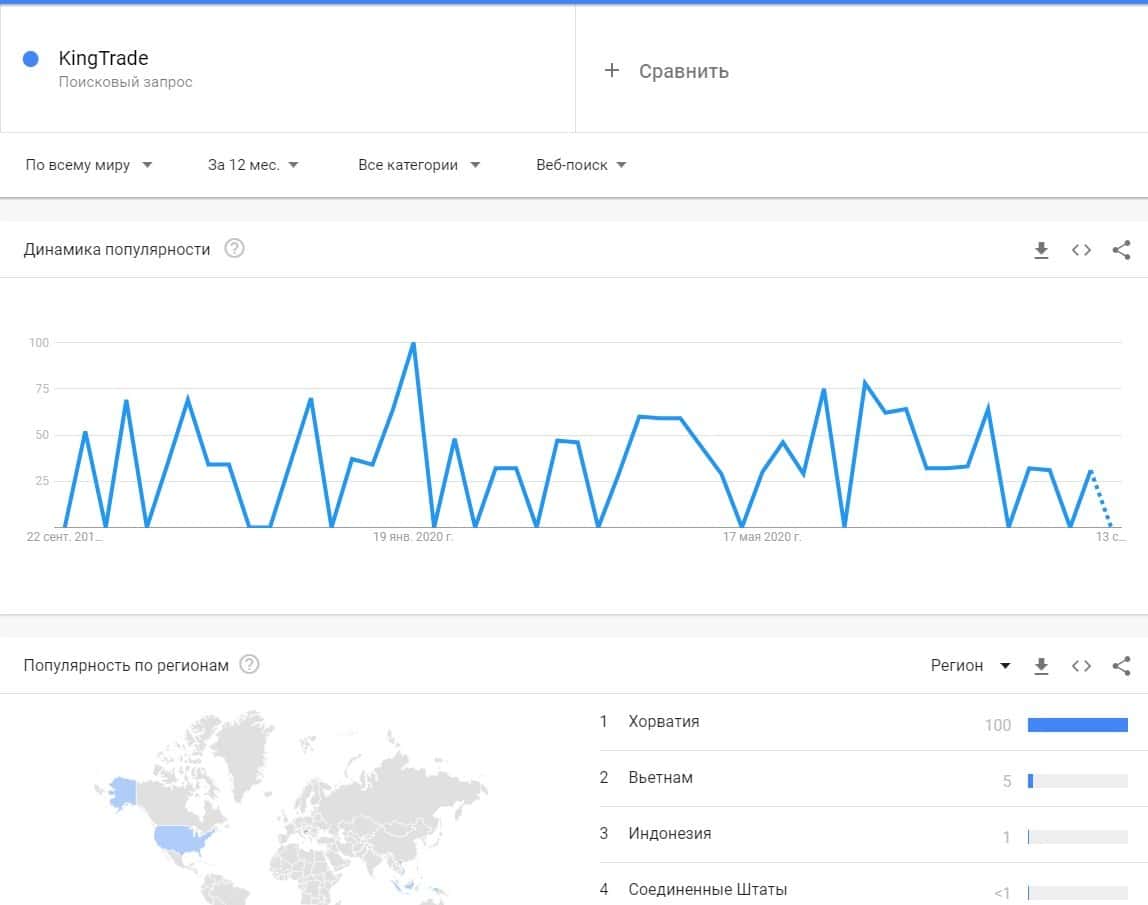Download the interest over time chart data
This screenshot has height=905, width=1148.
point(1041,250)
